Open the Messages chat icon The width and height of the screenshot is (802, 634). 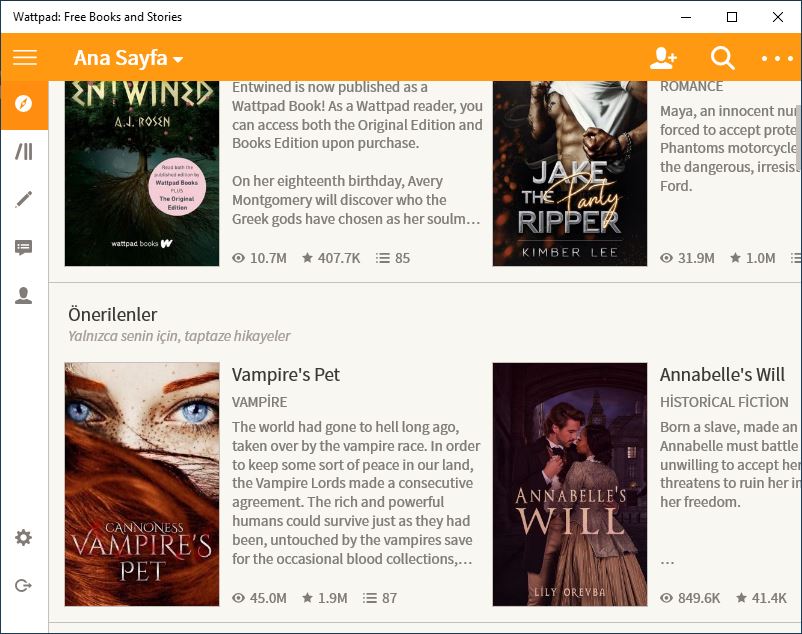24,247
